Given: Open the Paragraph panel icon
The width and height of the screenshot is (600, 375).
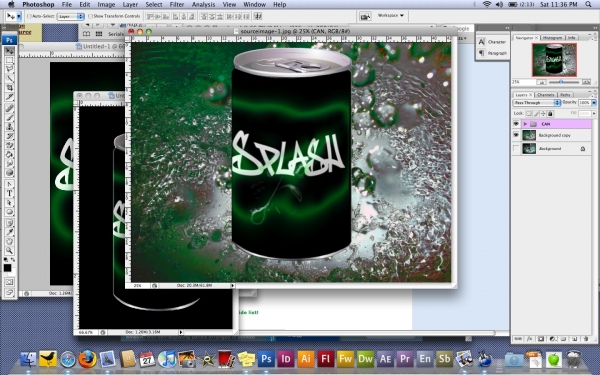Looking at the screenshot, I should (x=481, y=53).
